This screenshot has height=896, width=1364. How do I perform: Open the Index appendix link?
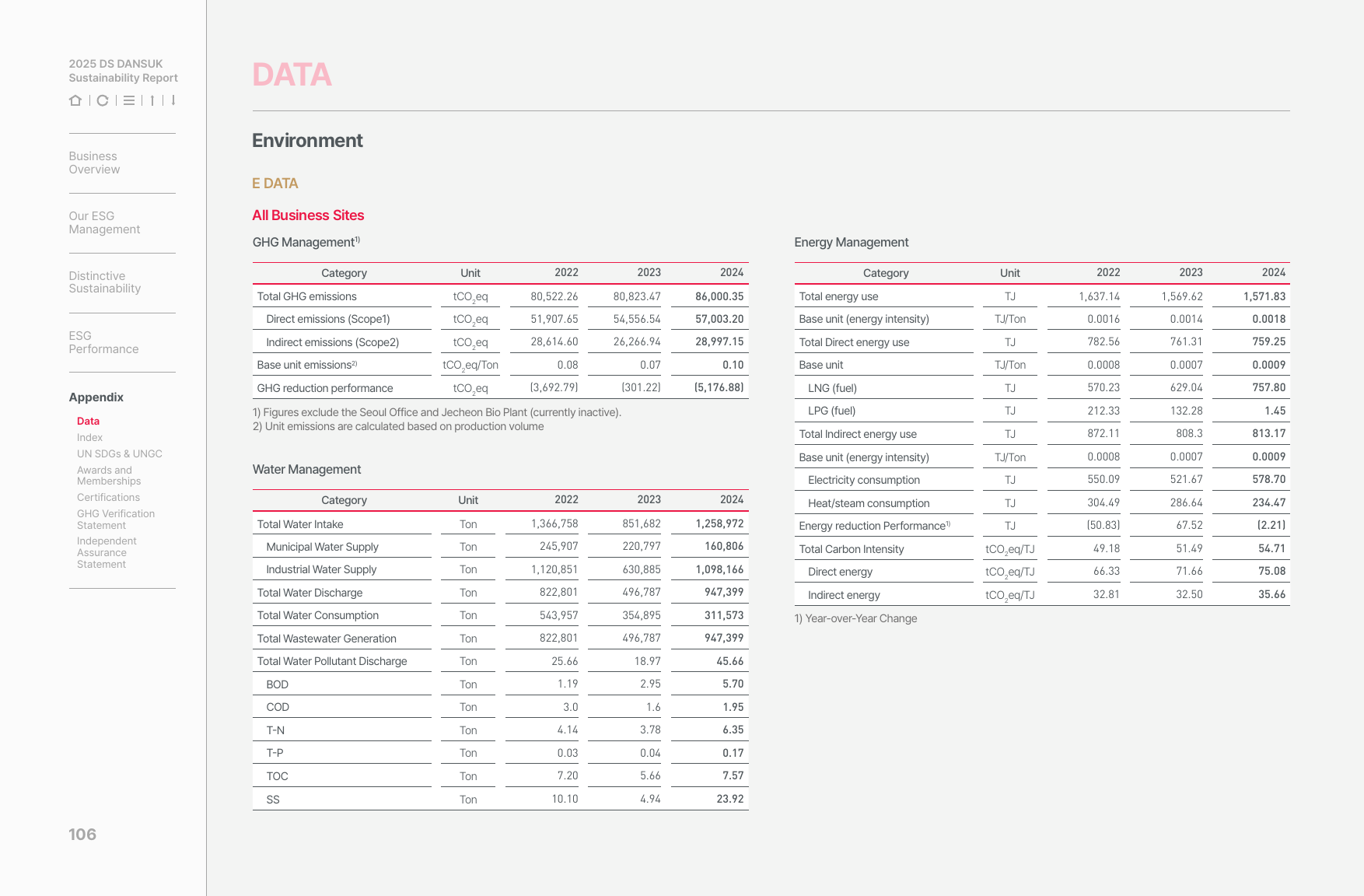point(89,437)
